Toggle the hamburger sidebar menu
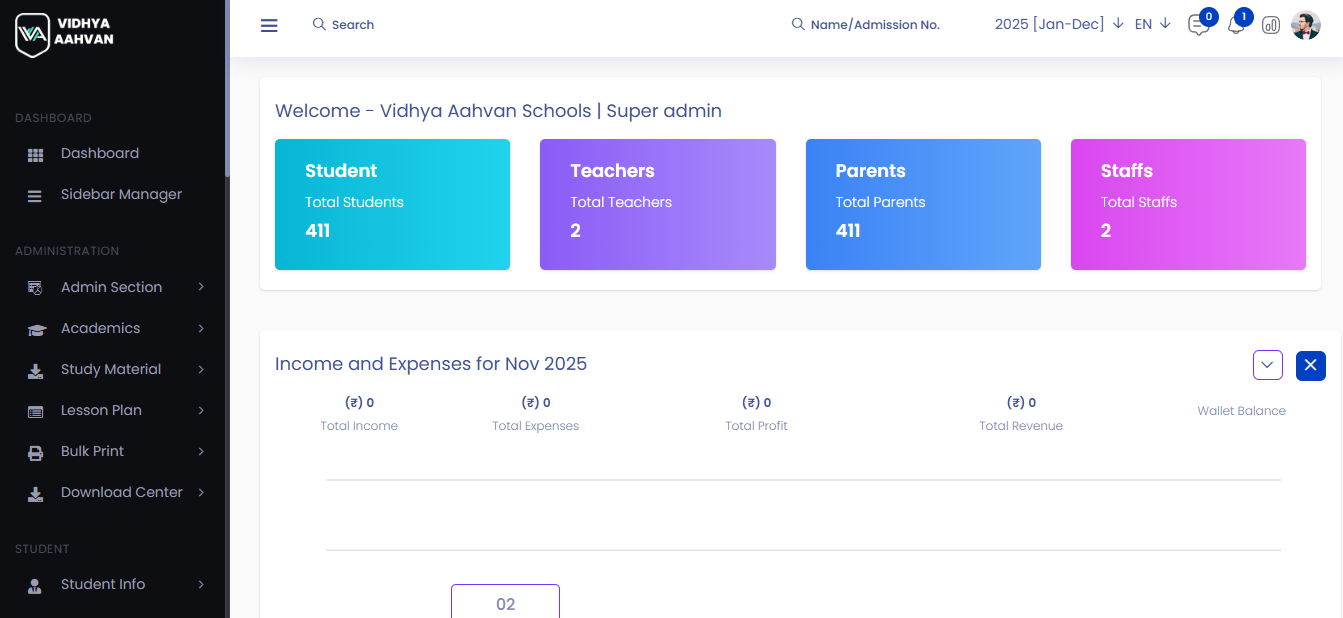Screen dimensions: 1343x618 [269, 25]
